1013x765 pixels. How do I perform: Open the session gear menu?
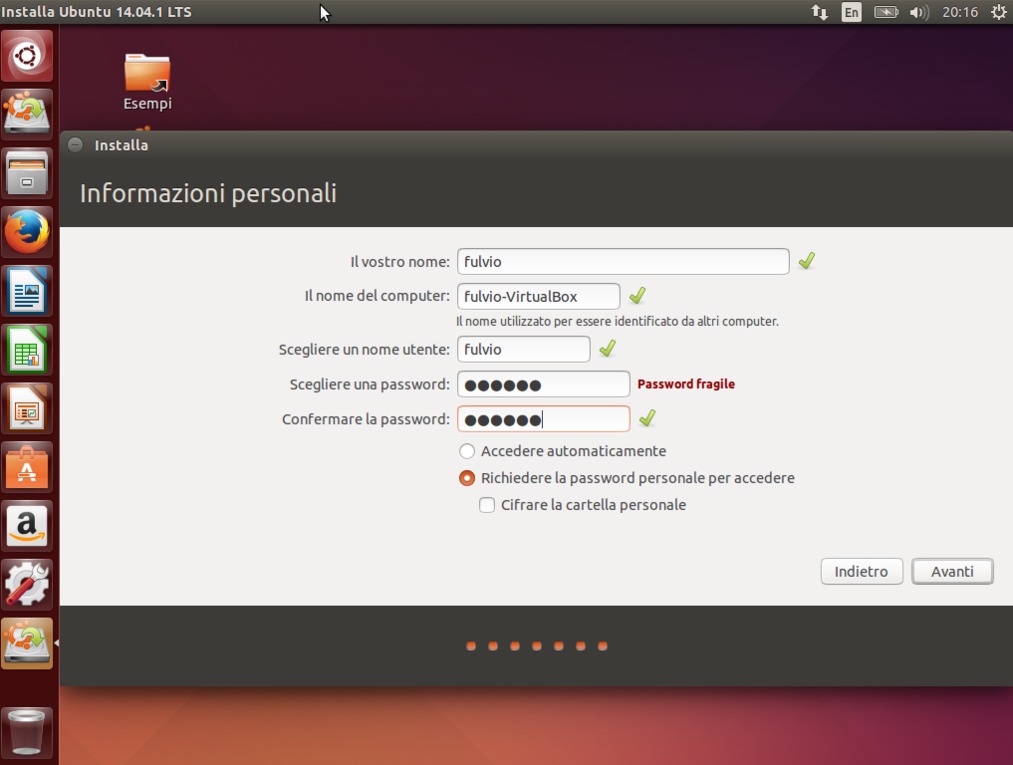pos(998,12)
